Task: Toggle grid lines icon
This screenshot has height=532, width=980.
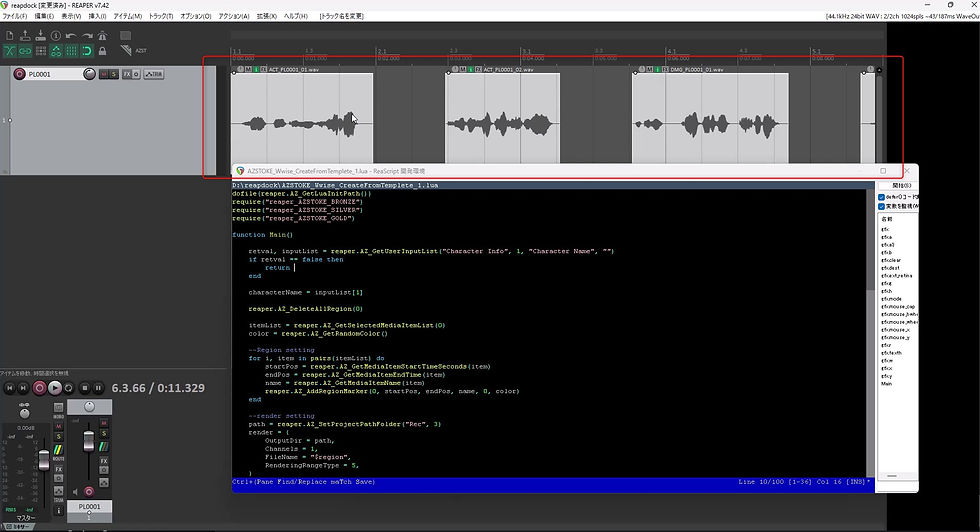Action: (71, 51)
